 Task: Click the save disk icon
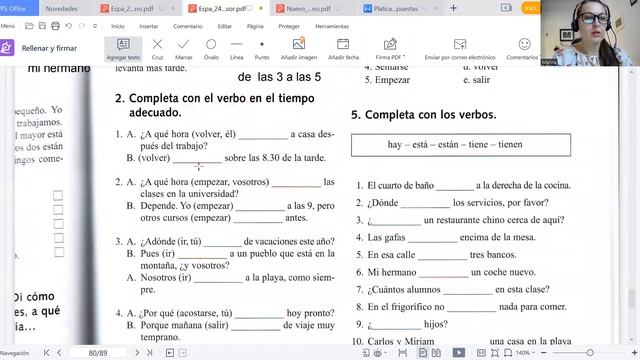coord(42,26)
